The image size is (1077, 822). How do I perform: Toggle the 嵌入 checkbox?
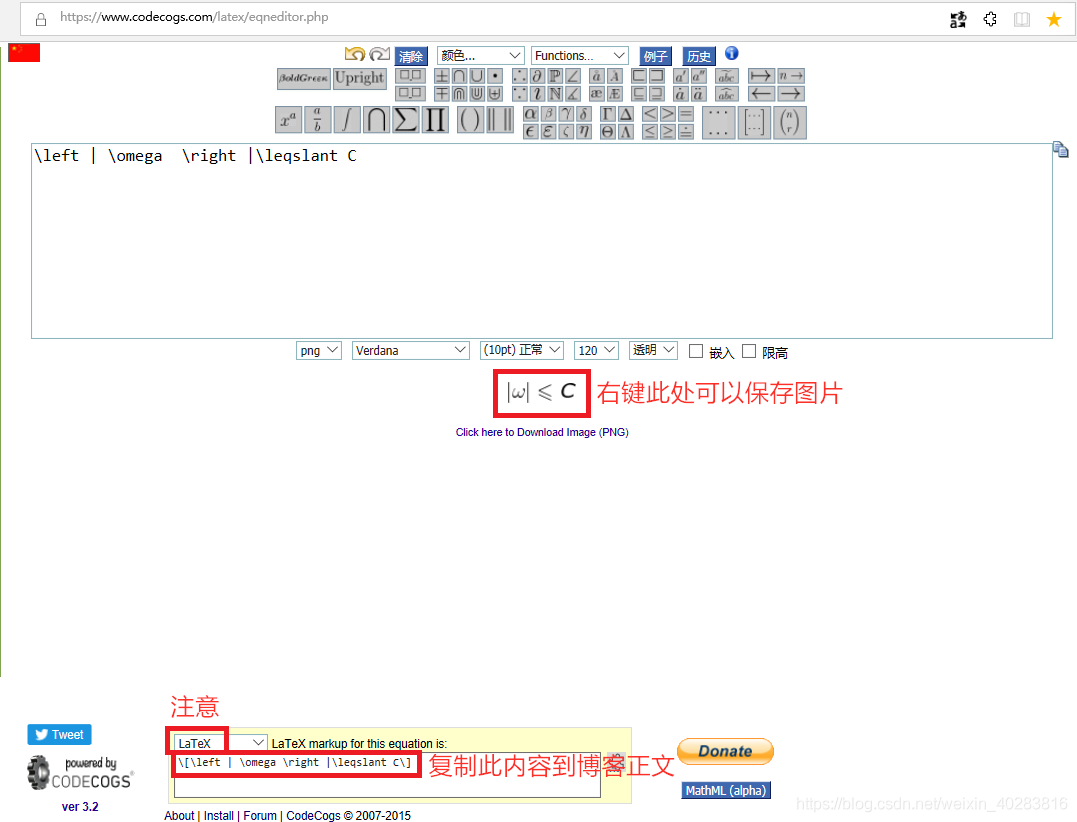[696, 352]
